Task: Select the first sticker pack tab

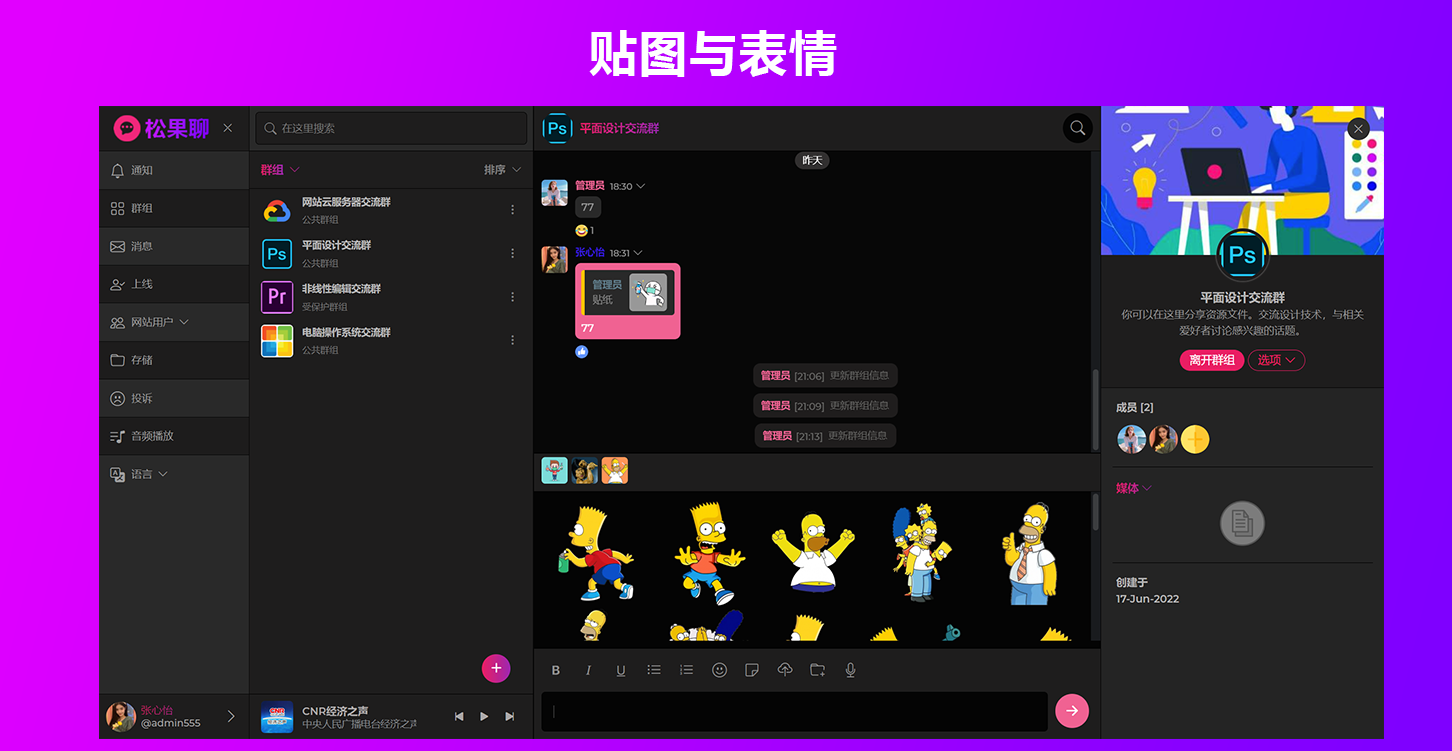Action: point(554,470)
